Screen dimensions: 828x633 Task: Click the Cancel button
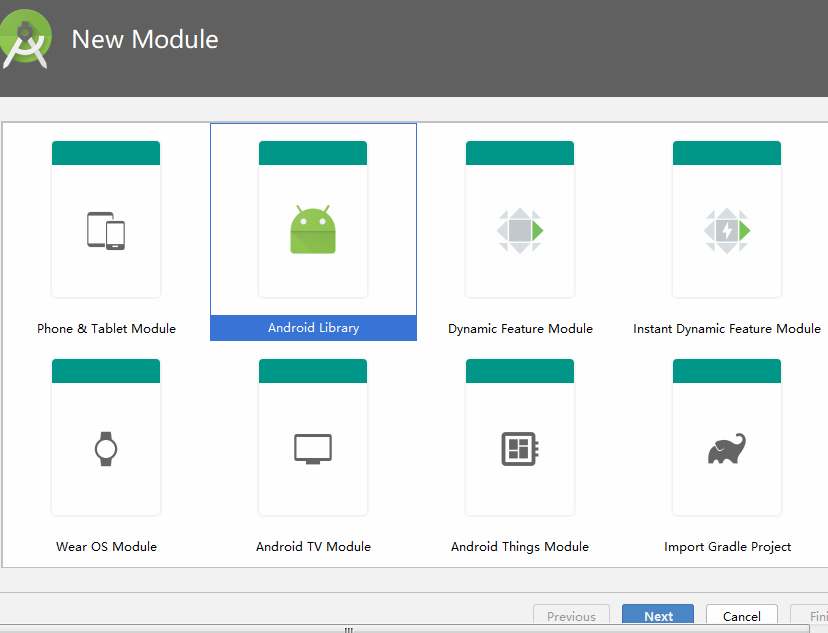(741, 616)
